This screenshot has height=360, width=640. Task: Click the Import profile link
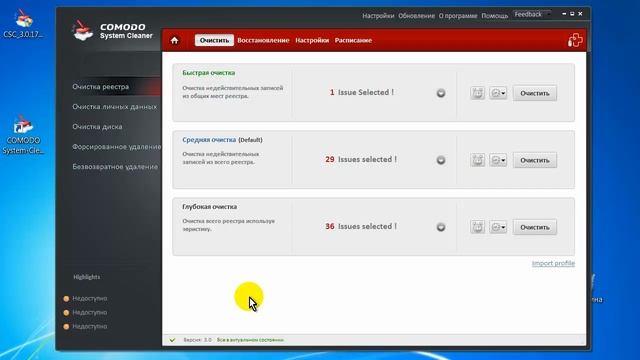[x=553, y=263]
